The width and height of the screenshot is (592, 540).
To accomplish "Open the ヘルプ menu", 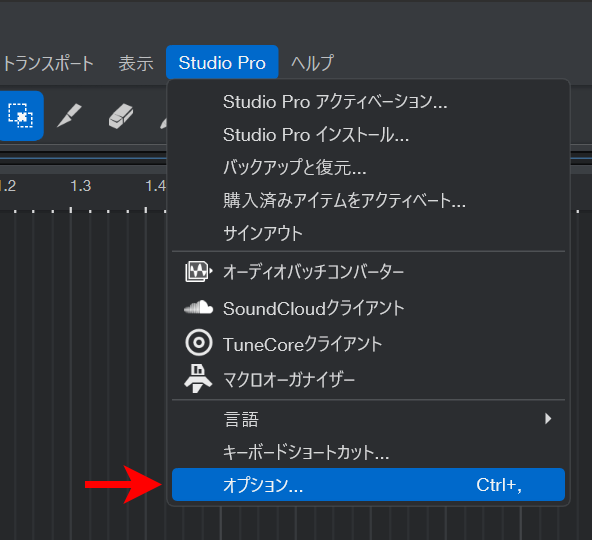I will [312, 63].
